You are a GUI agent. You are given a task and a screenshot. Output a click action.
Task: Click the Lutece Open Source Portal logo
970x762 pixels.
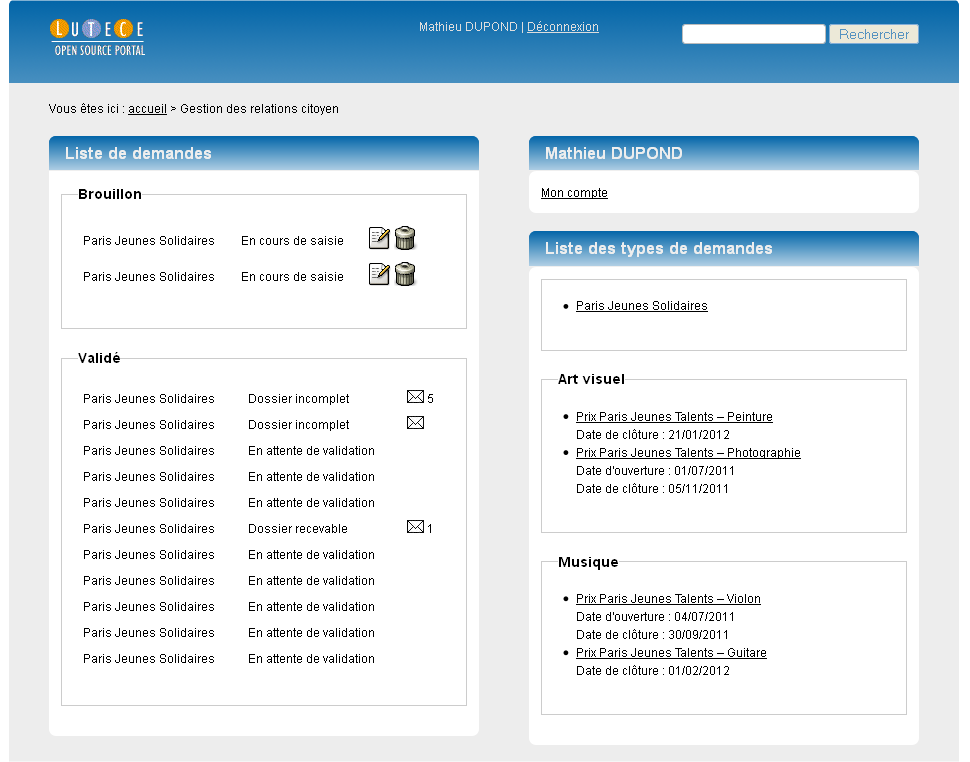coord(98,38)
